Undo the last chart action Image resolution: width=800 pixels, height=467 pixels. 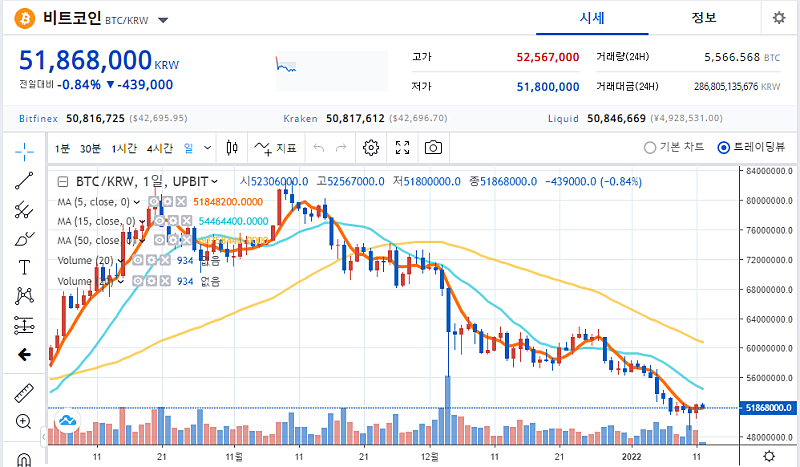click(x=319, y=148)
